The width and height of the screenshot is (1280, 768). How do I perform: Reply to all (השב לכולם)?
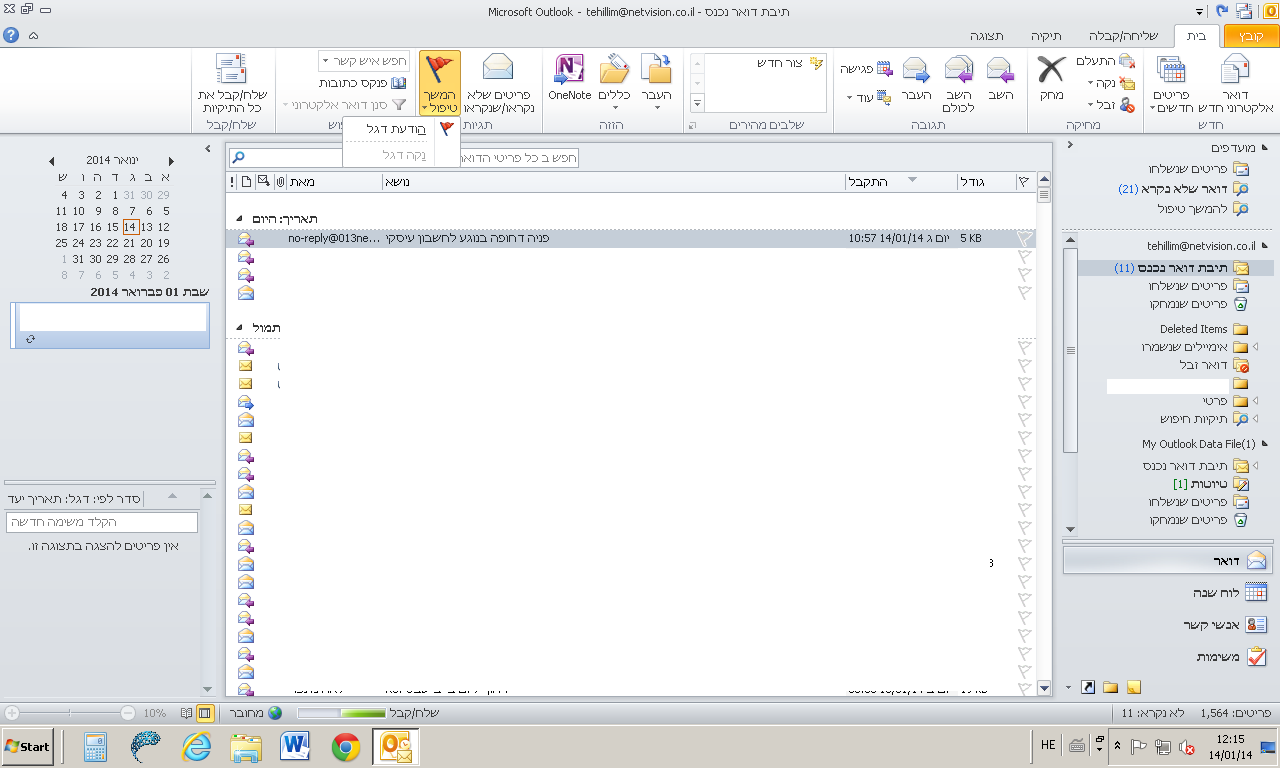[959, 82]
